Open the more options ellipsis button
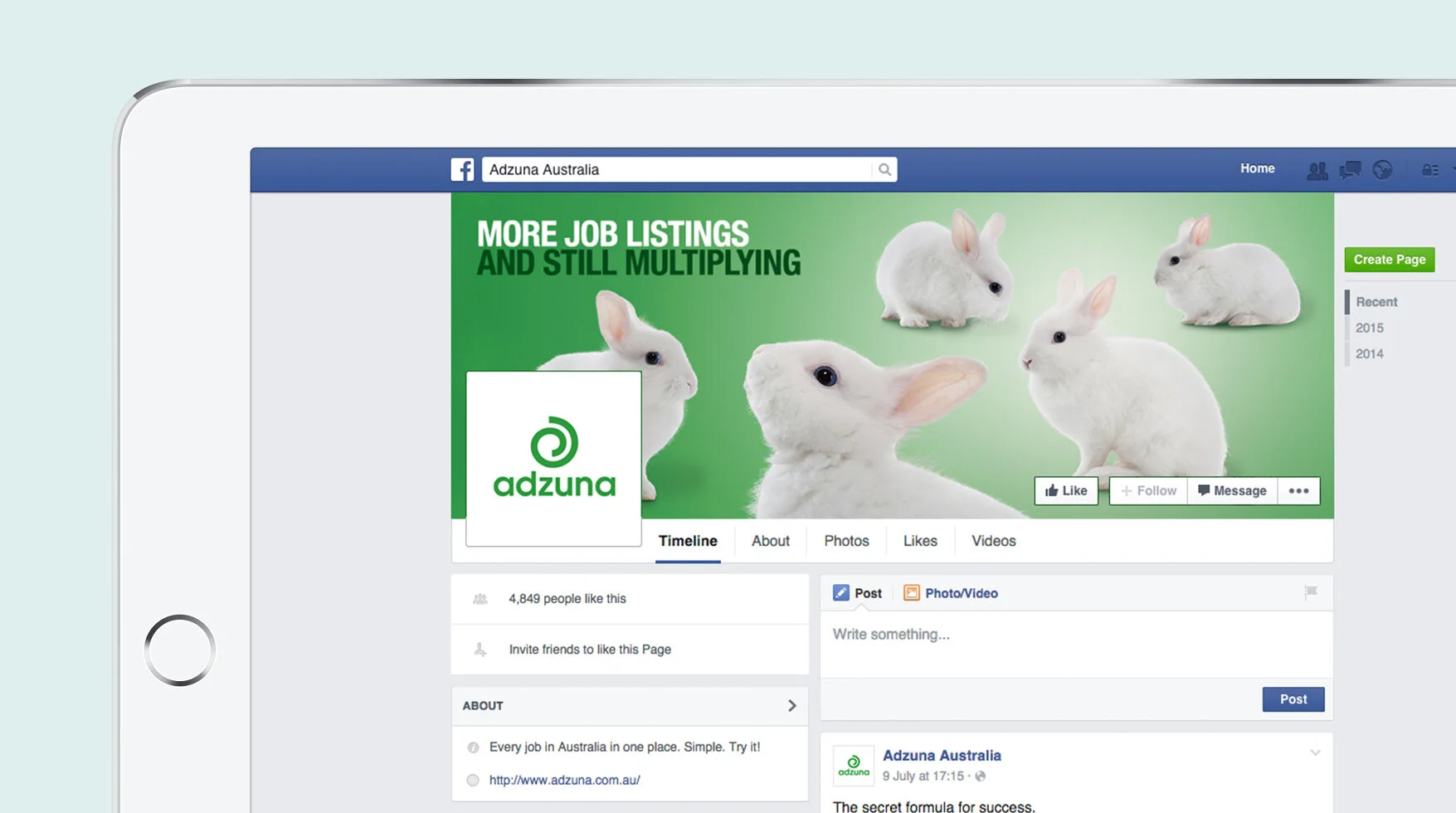This screenshot has width=1456, height=813. pyautogui.click(x=1298, y=491)
